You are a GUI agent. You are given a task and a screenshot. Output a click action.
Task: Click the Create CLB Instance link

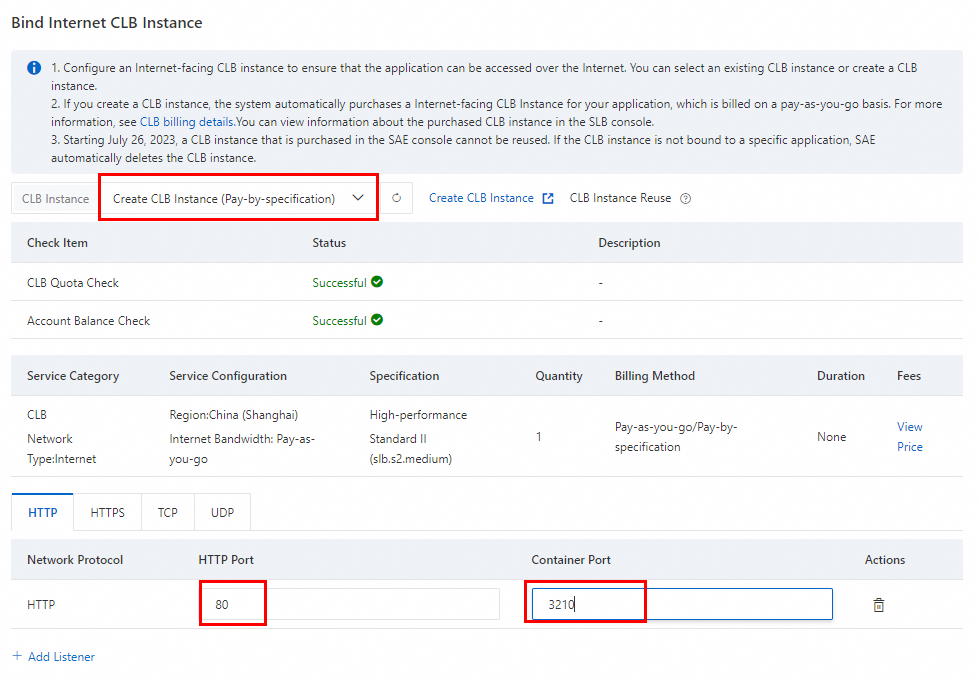[481, 198]
